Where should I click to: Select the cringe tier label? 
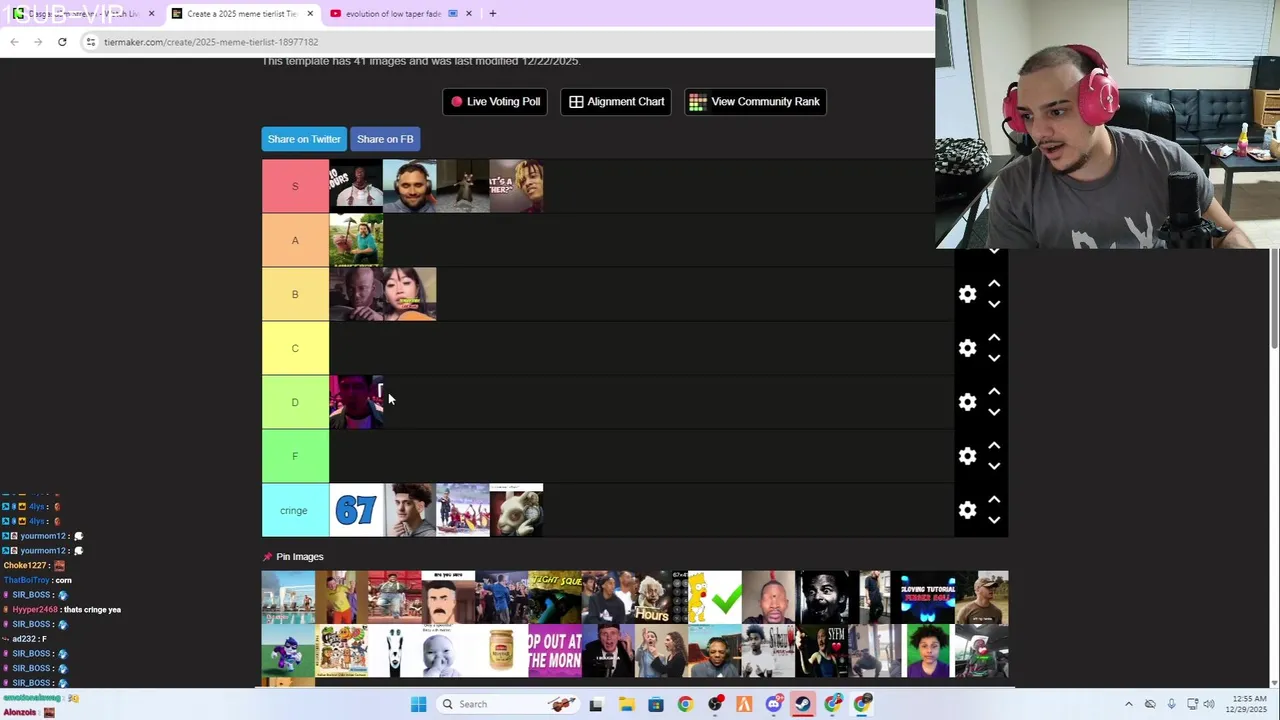(295, 510)
